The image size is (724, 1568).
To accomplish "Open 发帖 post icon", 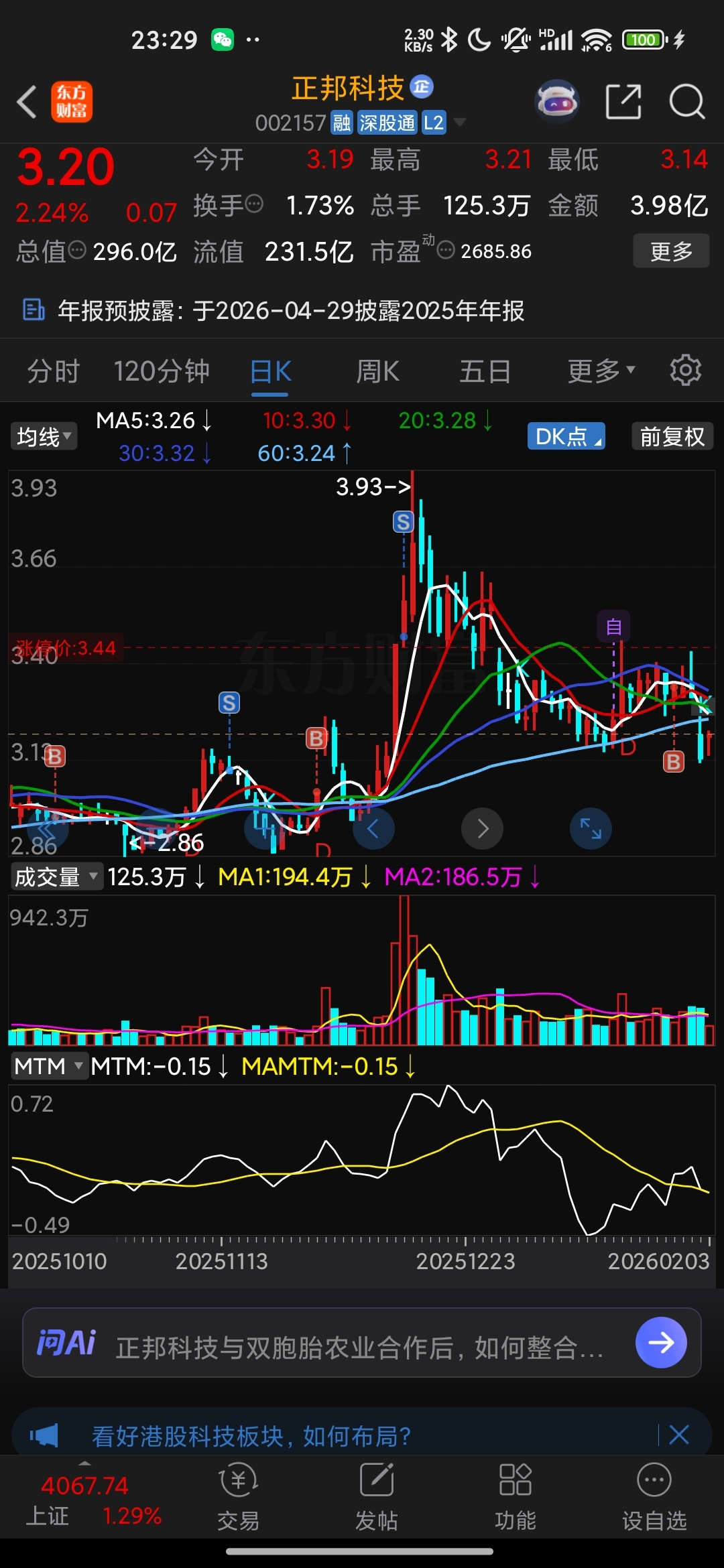I will [377, 1498].
